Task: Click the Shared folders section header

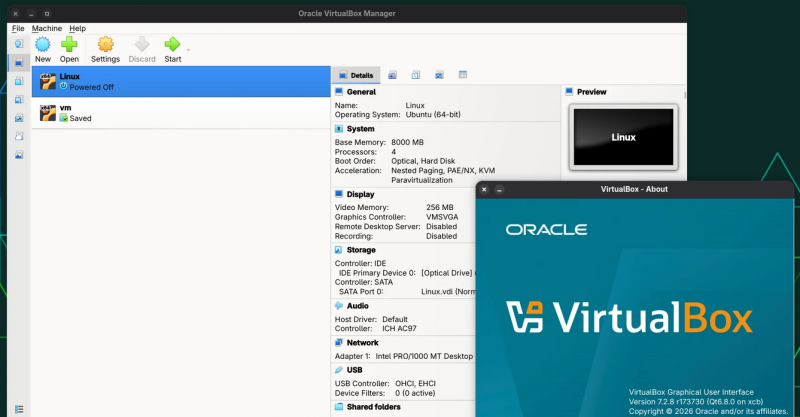Action: [373, 407]
